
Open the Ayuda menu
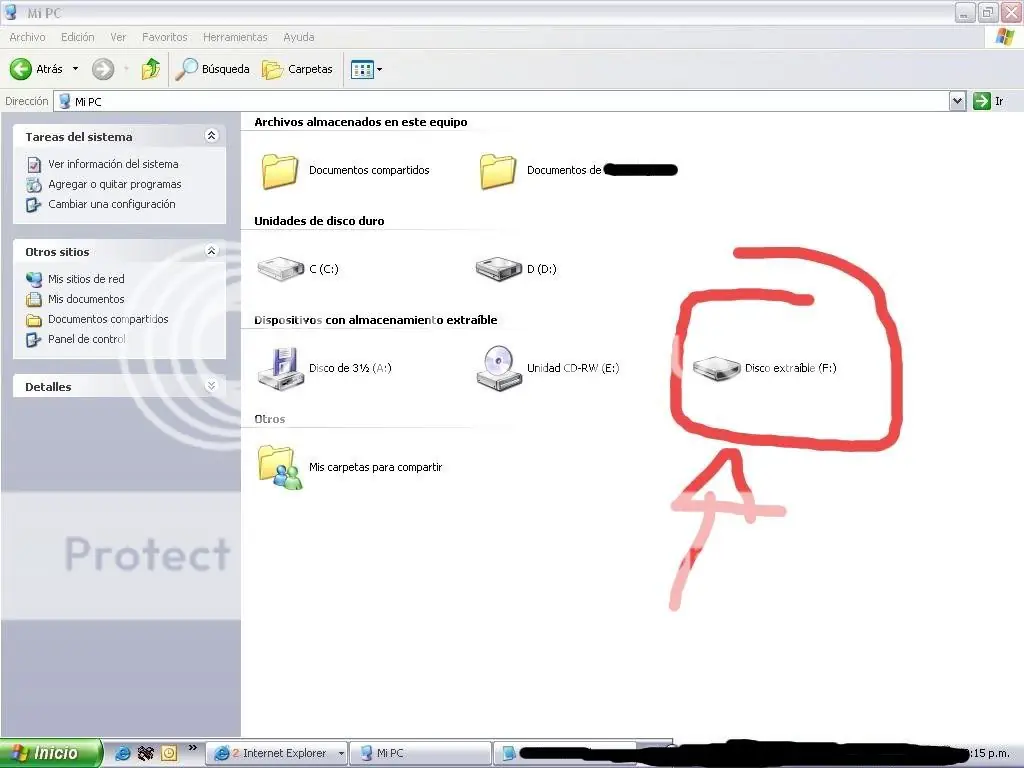pos(298,37)
